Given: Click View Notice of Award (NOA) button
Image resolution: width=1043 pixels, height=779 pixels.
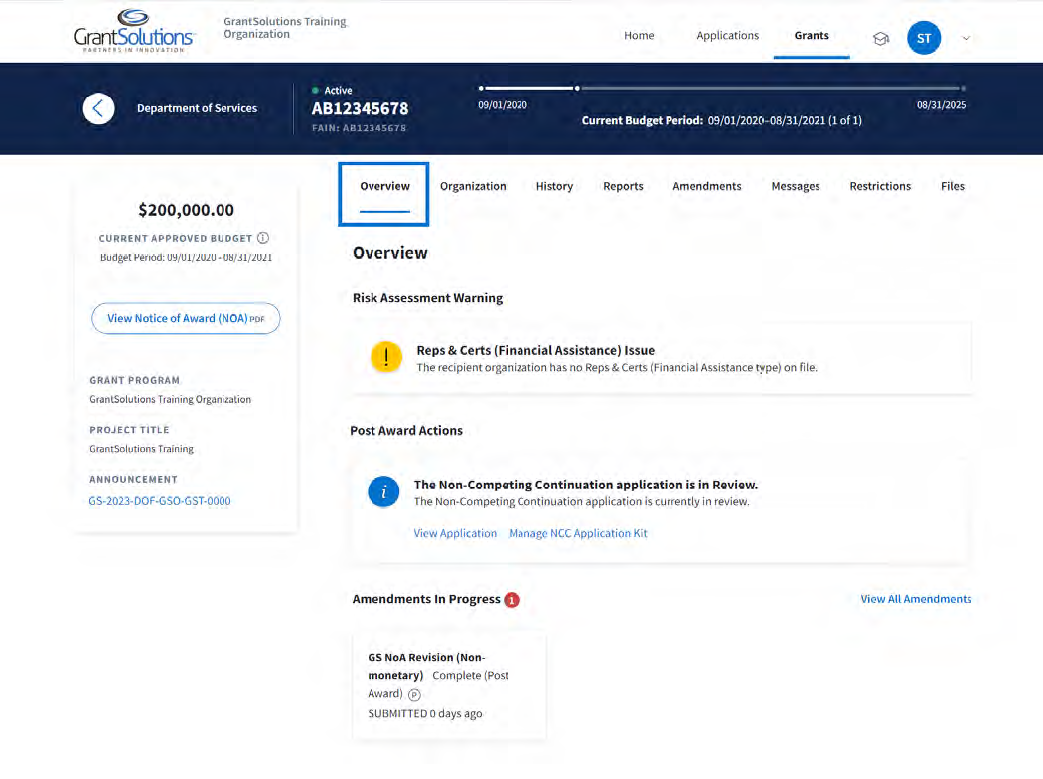Looking at the screenshot, I should [185, 318].
